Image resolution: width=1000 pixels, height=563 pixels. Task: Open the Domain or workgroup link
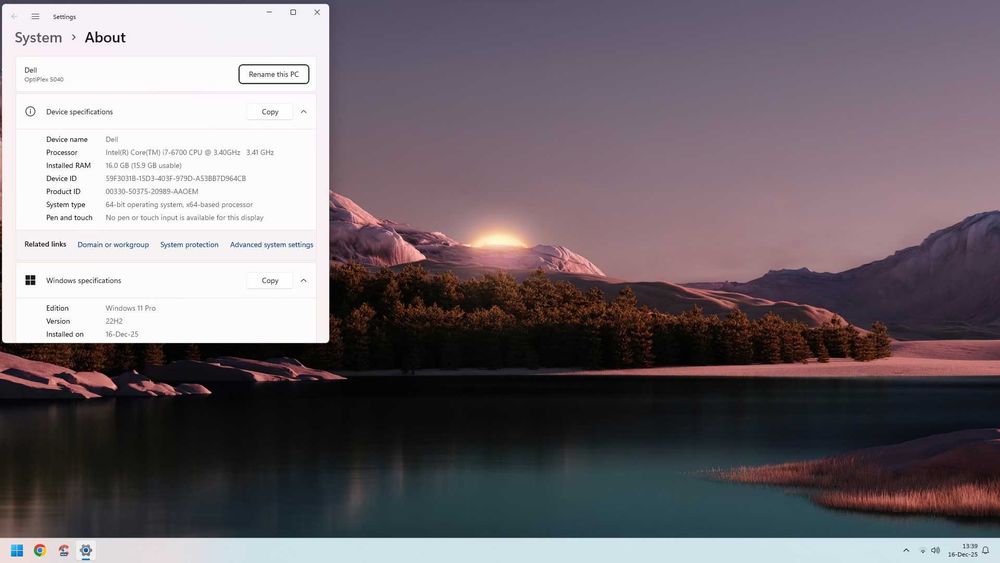click(113, 245)
